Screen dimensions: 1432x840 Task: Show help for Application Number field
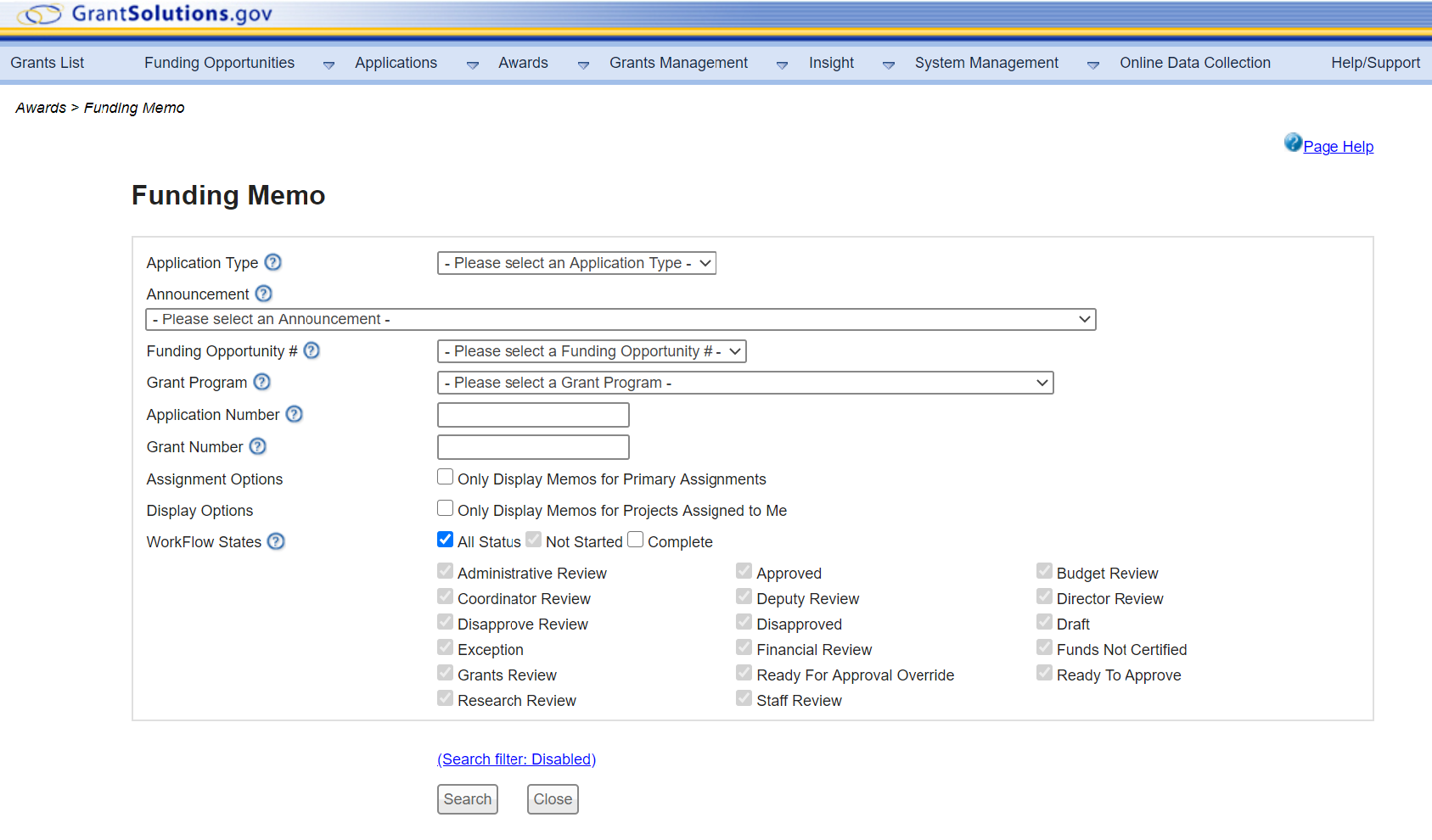coord(294,414)
